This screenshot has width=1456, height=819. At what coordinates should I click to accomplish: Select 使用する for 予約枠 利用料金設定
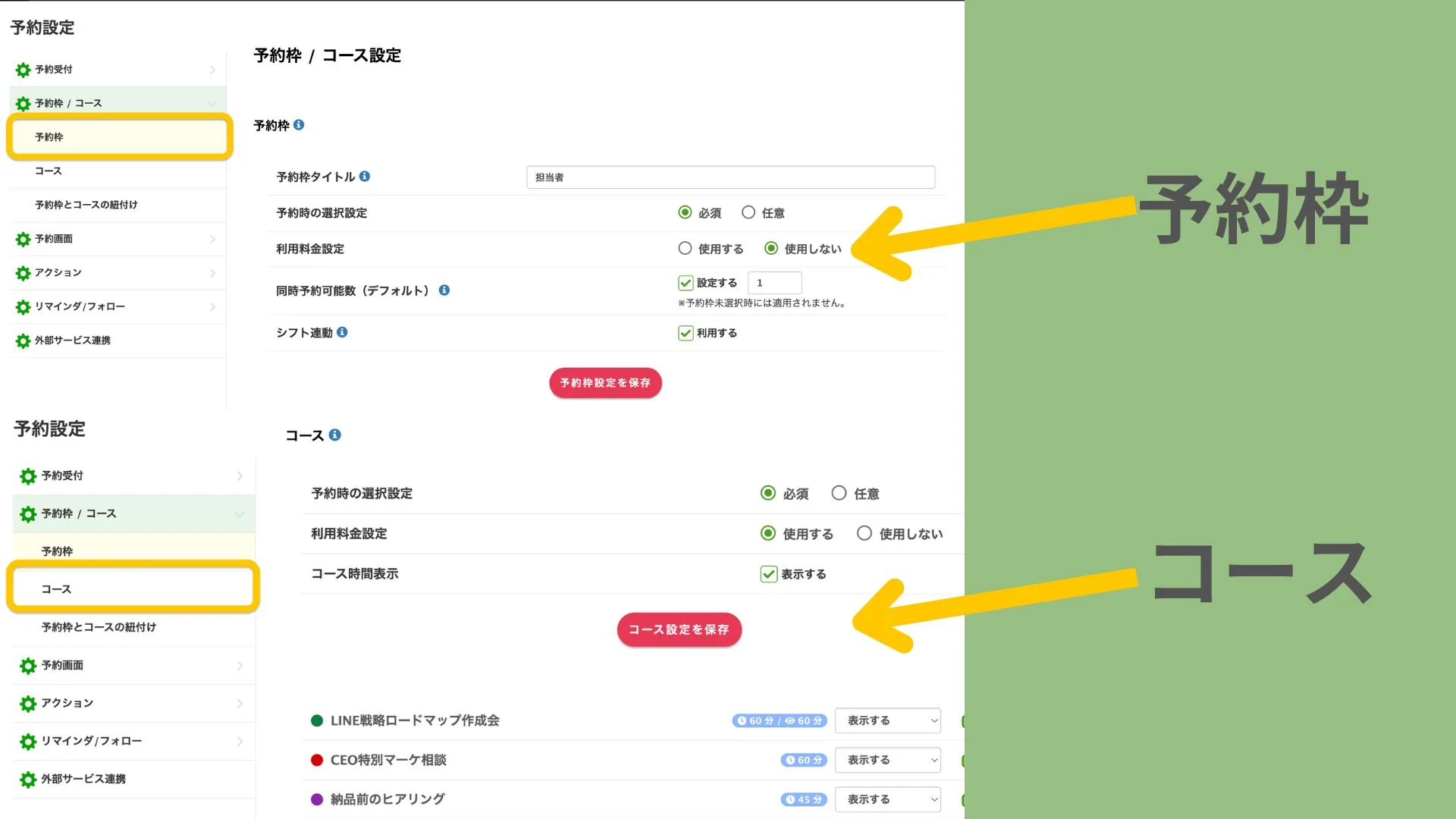[x=685, y=248]
